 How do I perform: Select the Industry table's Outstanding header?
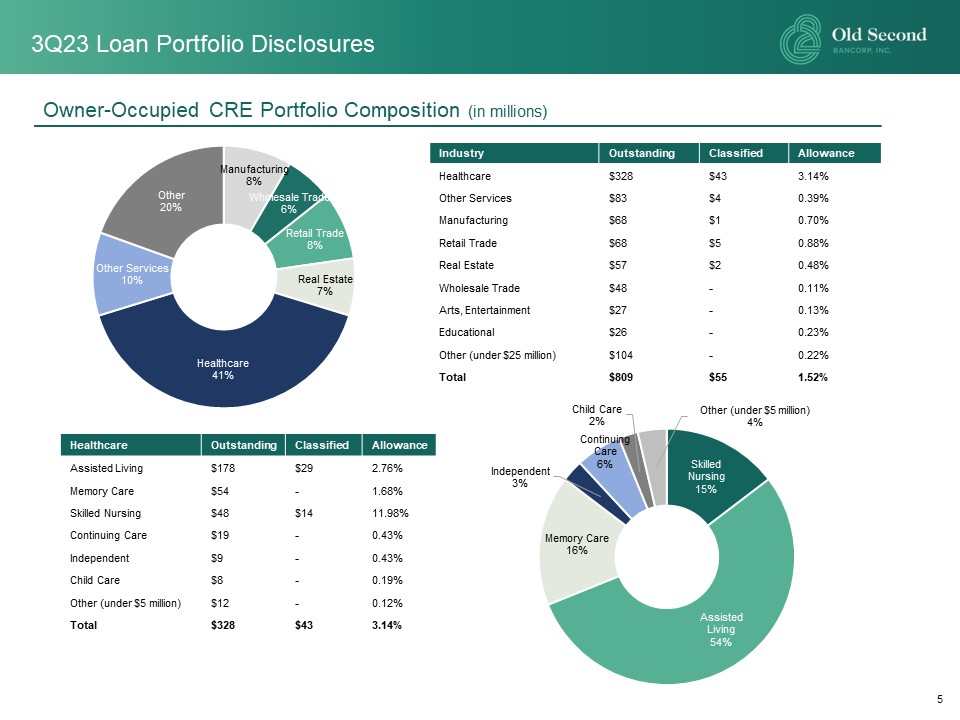pos(641,153)
